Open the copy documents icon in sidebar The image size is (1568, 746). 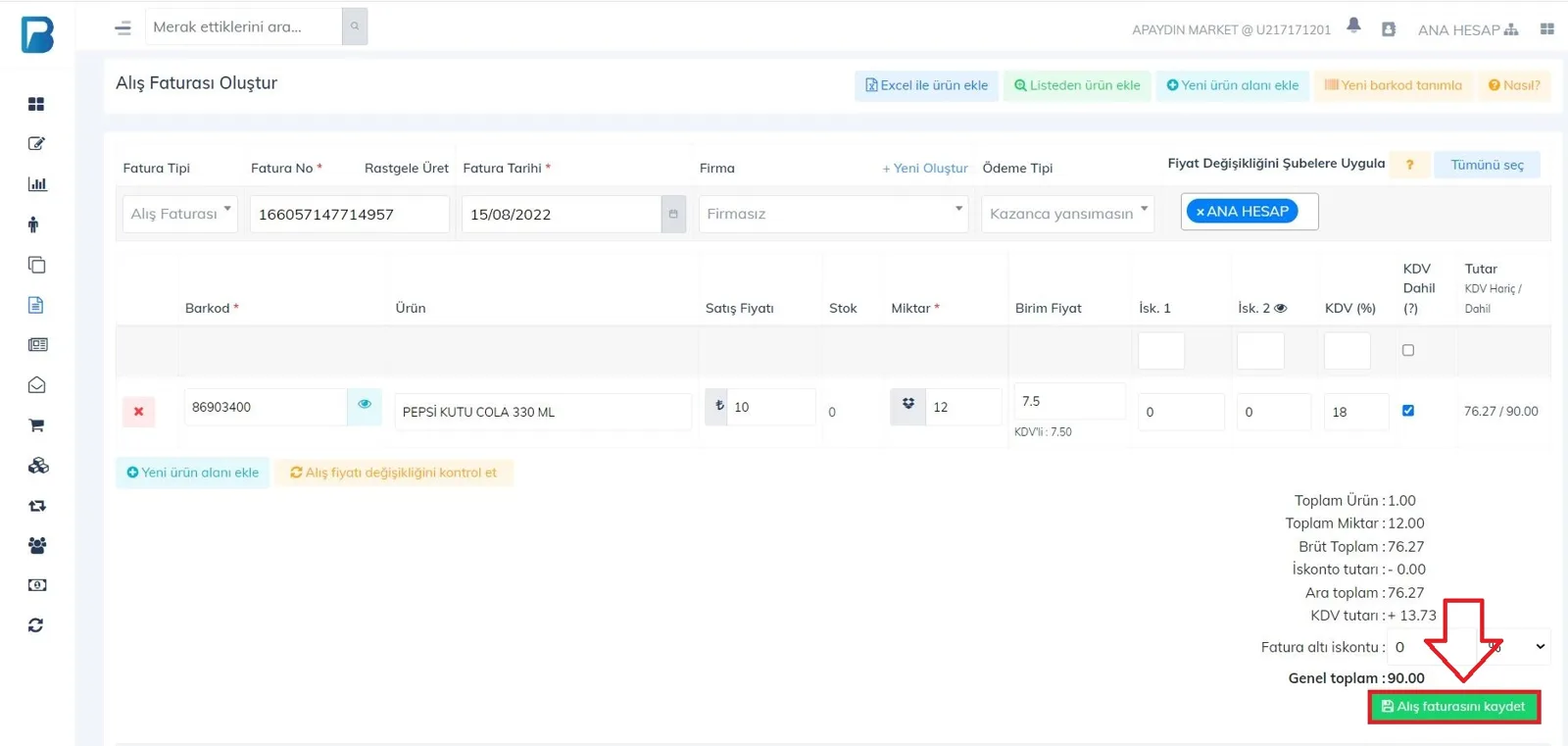(x=36, y=265)
